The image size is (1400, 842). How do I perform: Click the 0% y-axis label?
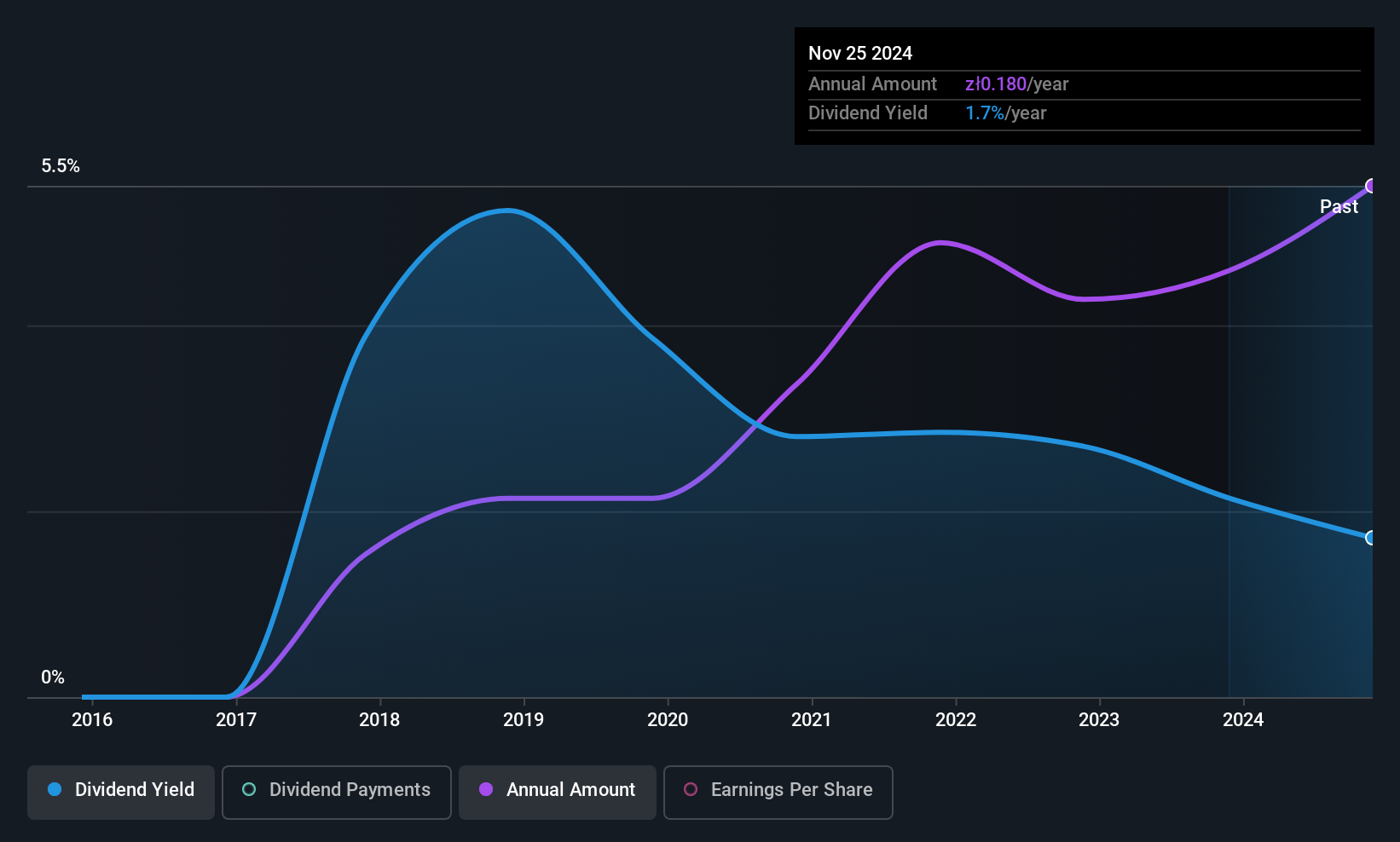(53, 678)
